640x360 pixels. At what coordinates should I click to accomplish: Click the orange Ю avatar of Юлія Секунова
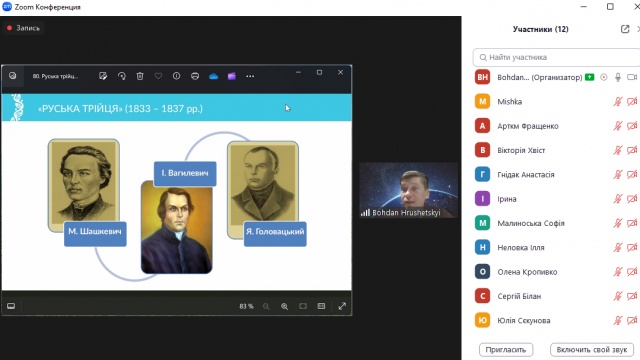[x=482, y=320]
